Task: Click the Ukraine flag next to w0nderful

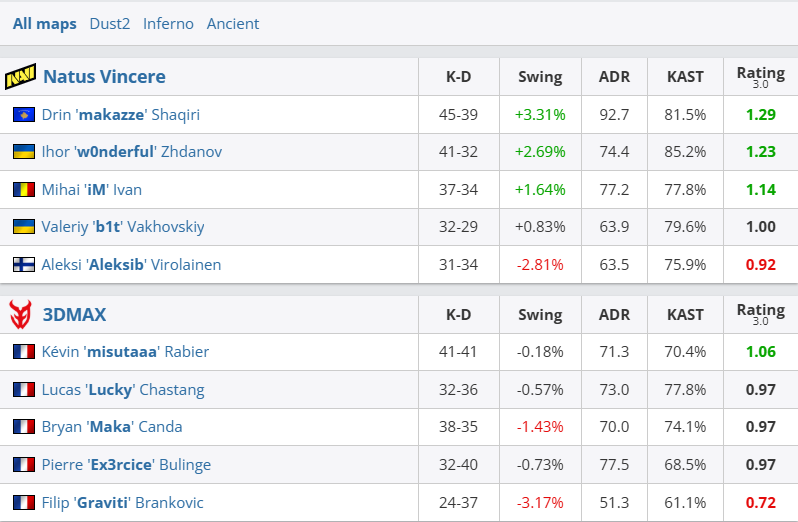Action: tap(24, 152)
